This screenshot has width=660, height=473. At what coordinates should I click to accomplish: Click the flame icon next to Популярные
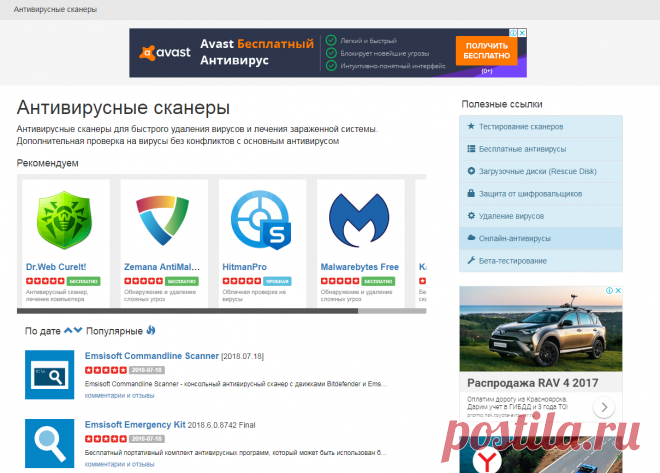click(151, 331)
